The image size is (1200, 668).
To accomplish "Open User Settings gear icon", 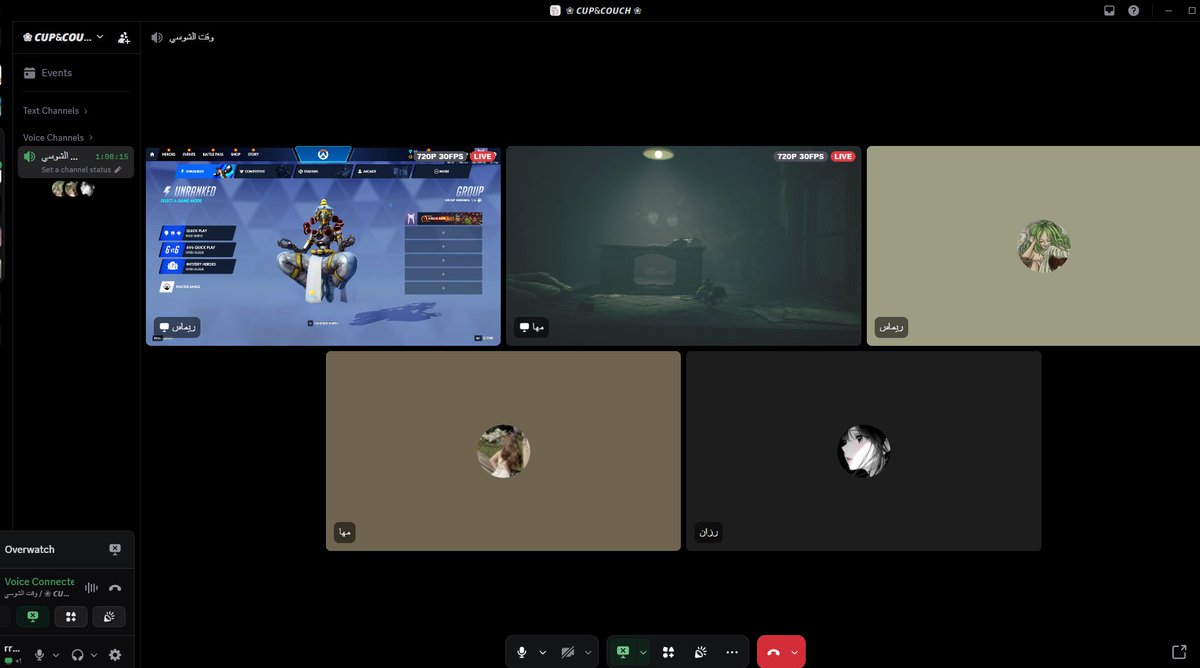I will pos(115,655).
